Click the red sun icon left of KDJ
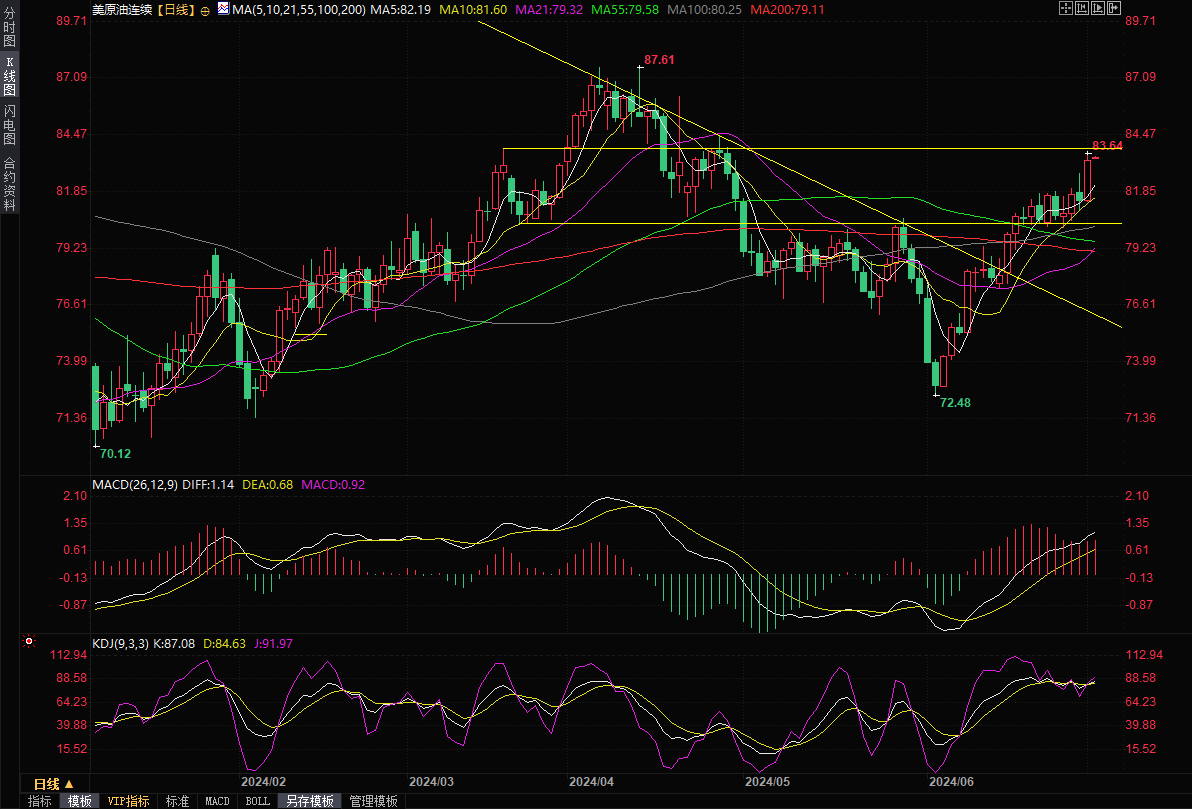This screenshot has height=809, width=1192. point(30,641)
